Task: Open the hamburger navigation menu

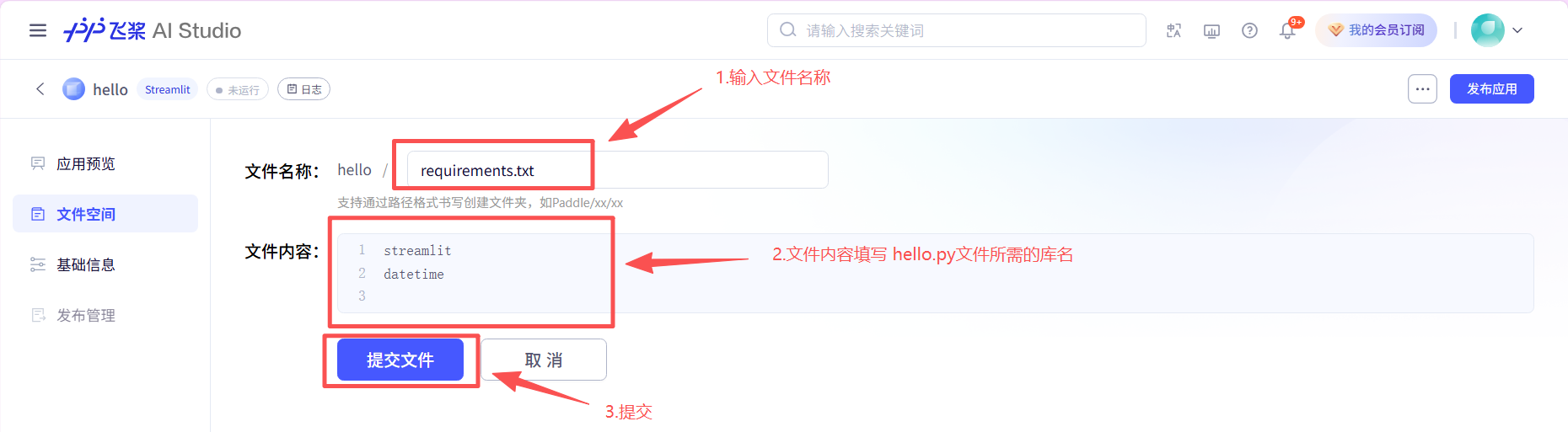Action: [x=38, y=30]
